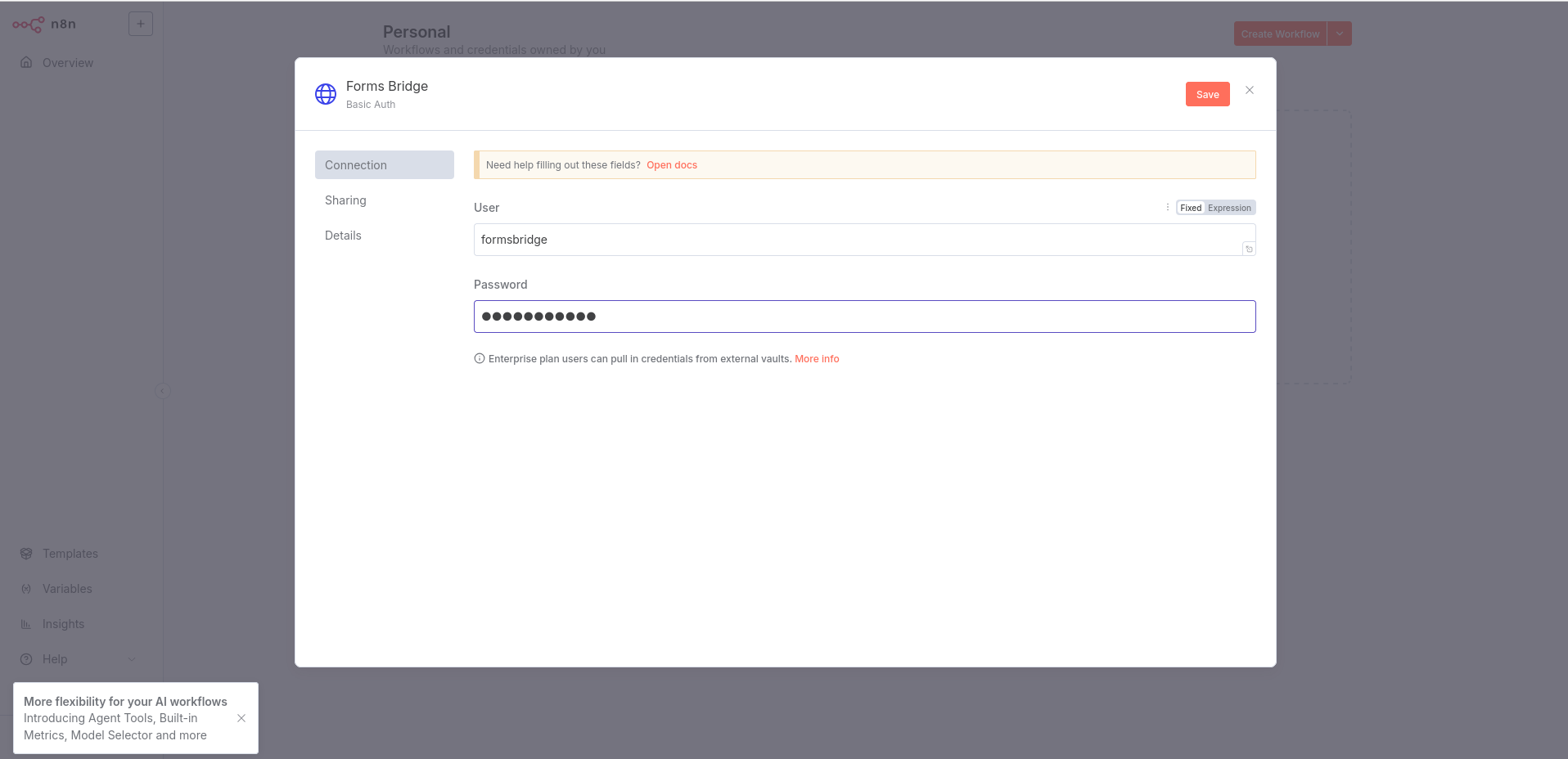The image size is (1568, 759).
Task: Expand the Help section chevron
Action: click(133, 658)
